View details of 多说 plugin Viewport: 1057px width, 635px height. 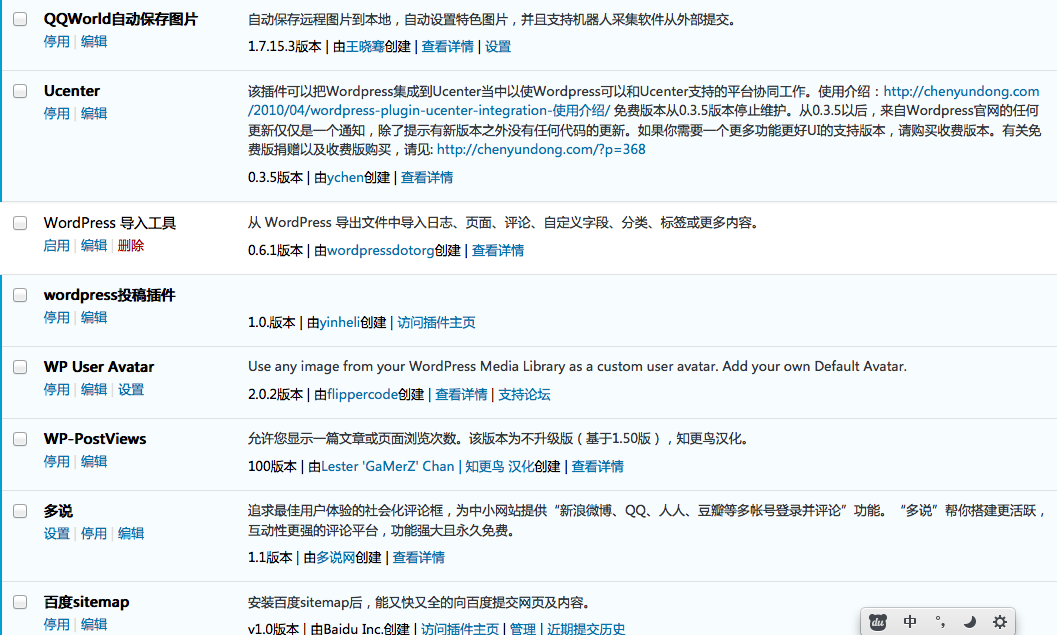419,557
